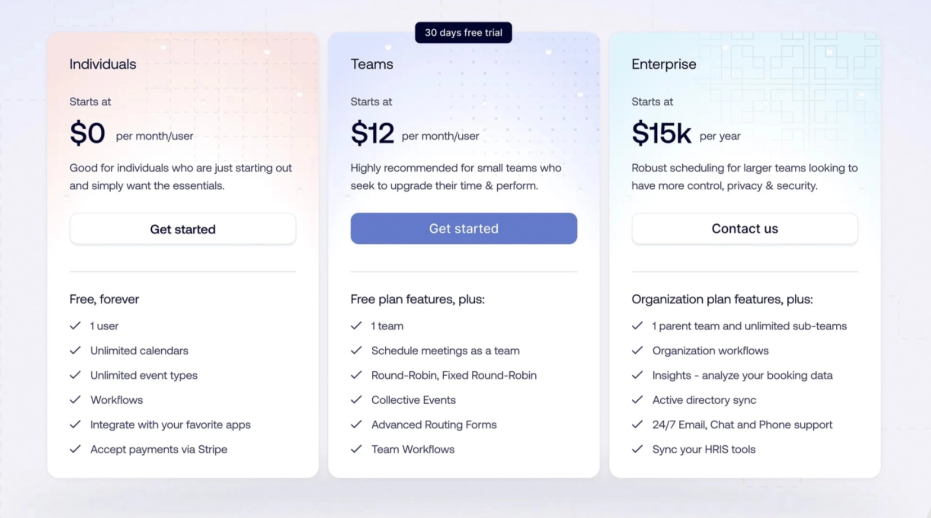Click the checkmark beside Sync your HRIS tools

637,449
